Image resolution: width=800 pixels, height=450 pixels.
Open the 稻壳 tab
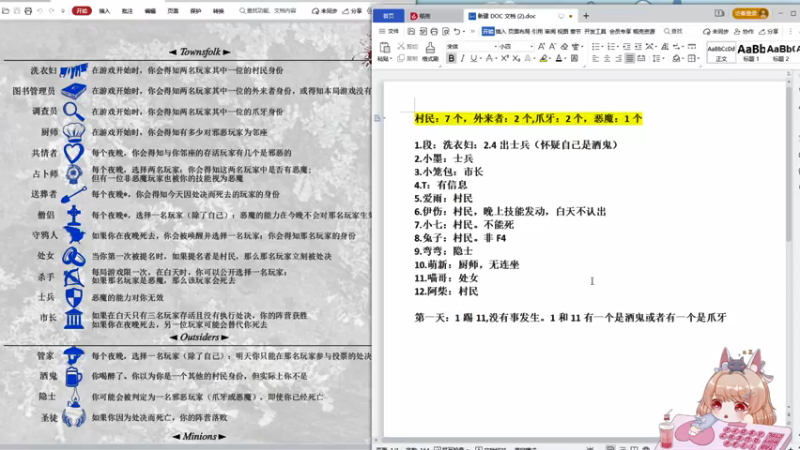pyautogui.click(x=421, y=16)
